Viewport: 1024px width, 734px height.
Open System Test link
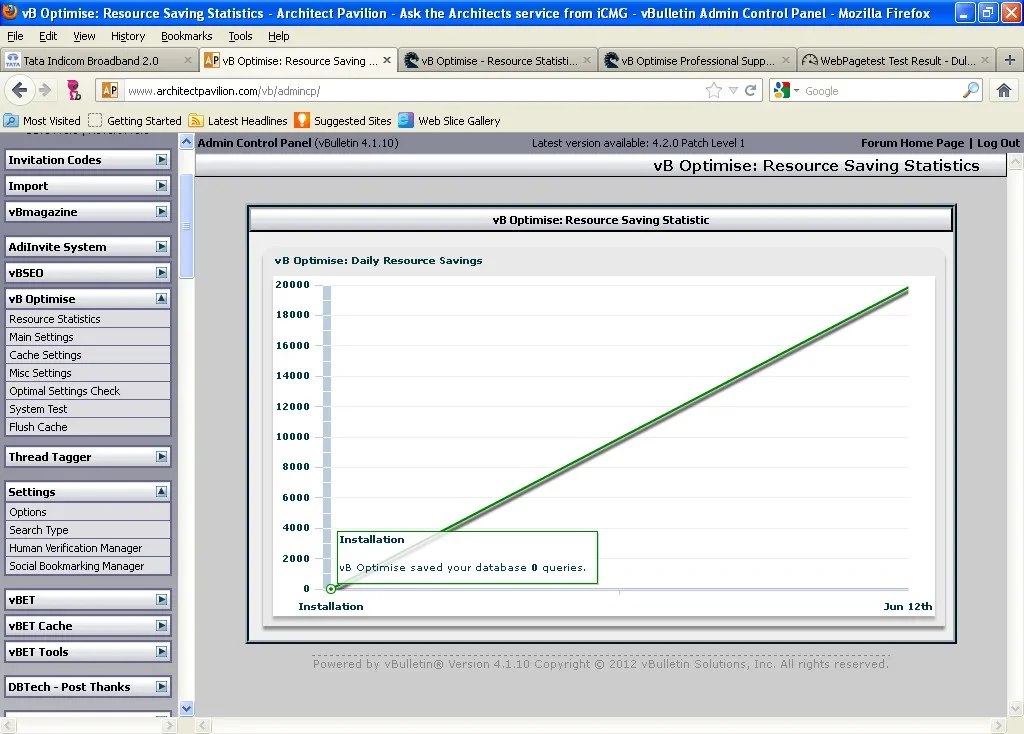(38, 409)
